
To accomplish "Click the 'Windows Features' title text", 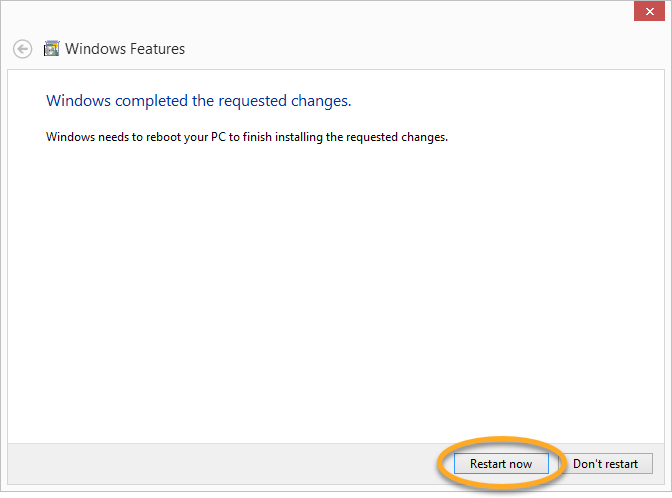I will (x=125, y=49).
